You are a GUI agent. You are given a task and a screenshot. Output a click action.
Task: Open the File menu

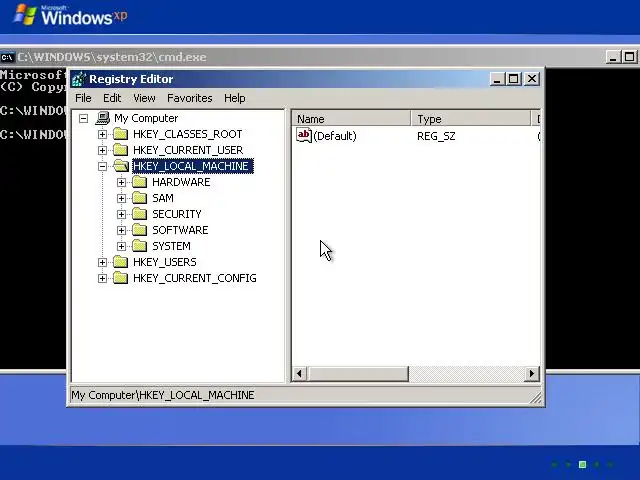click(83, 98)
